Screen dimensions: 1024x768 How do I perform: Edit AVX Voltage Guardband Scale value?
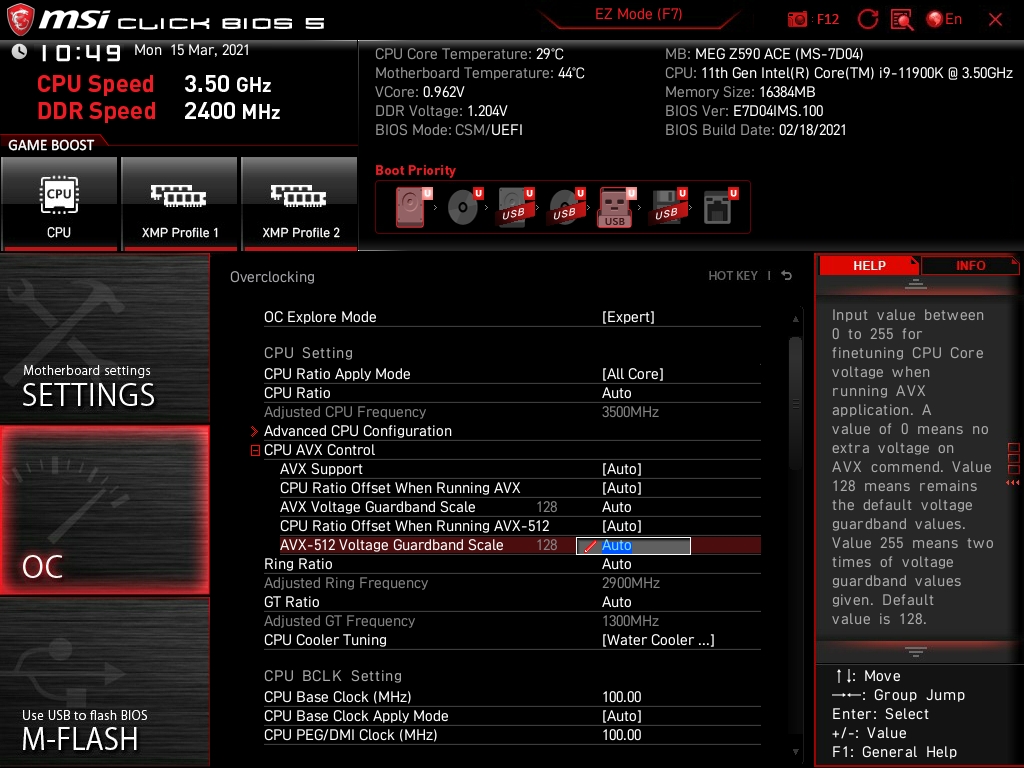[616, 507]
